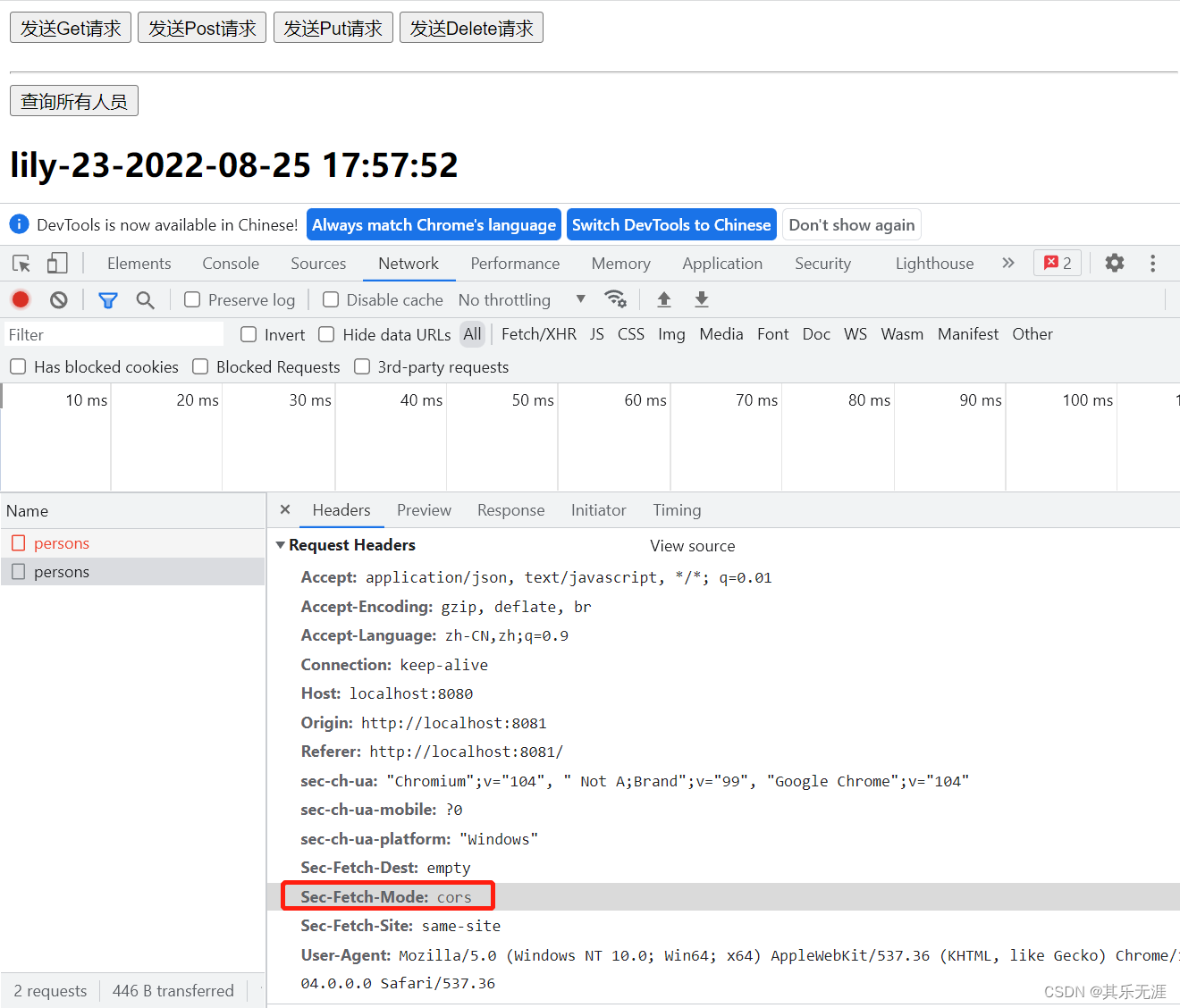Image resolution: width=1180 pixels, height=1008 pixels.
Task: Check the 3rd-party requests checkbox
Action: [362, 366]
